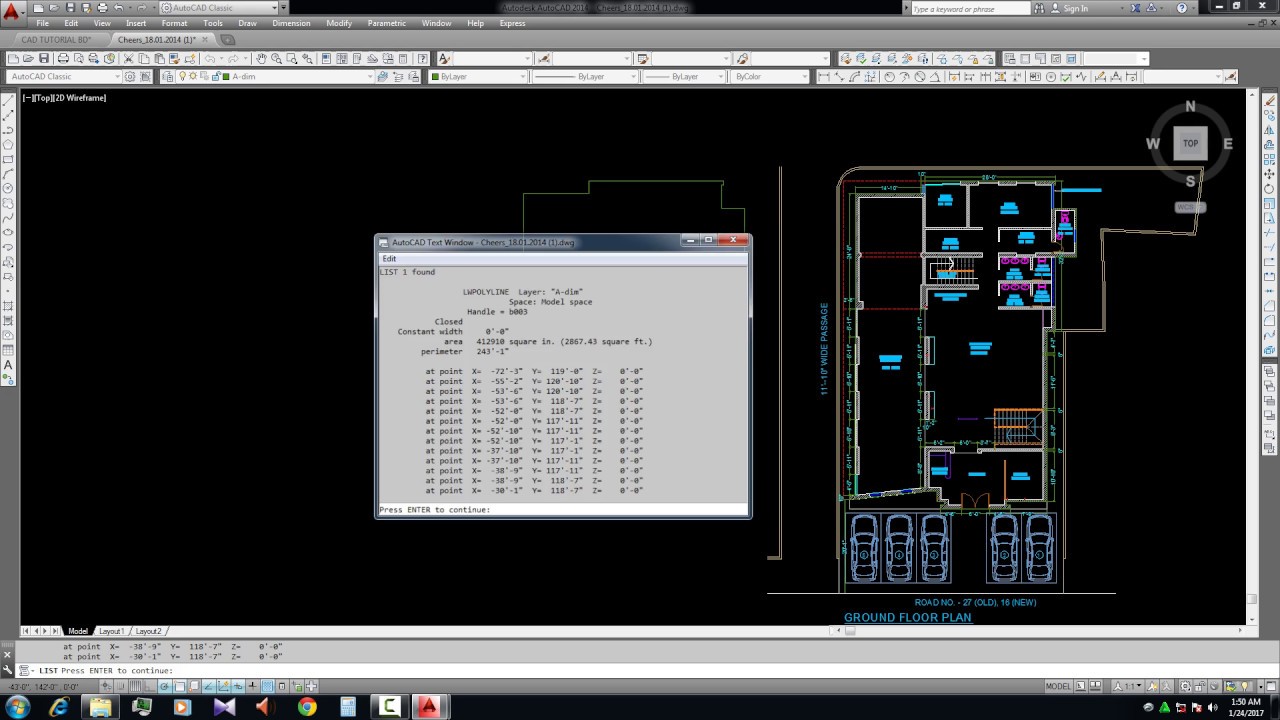Image resolution: width=1280 pixels, height=720 pixels.
Task: Toggle Grid Display in status bar
Action: (136, 686)
